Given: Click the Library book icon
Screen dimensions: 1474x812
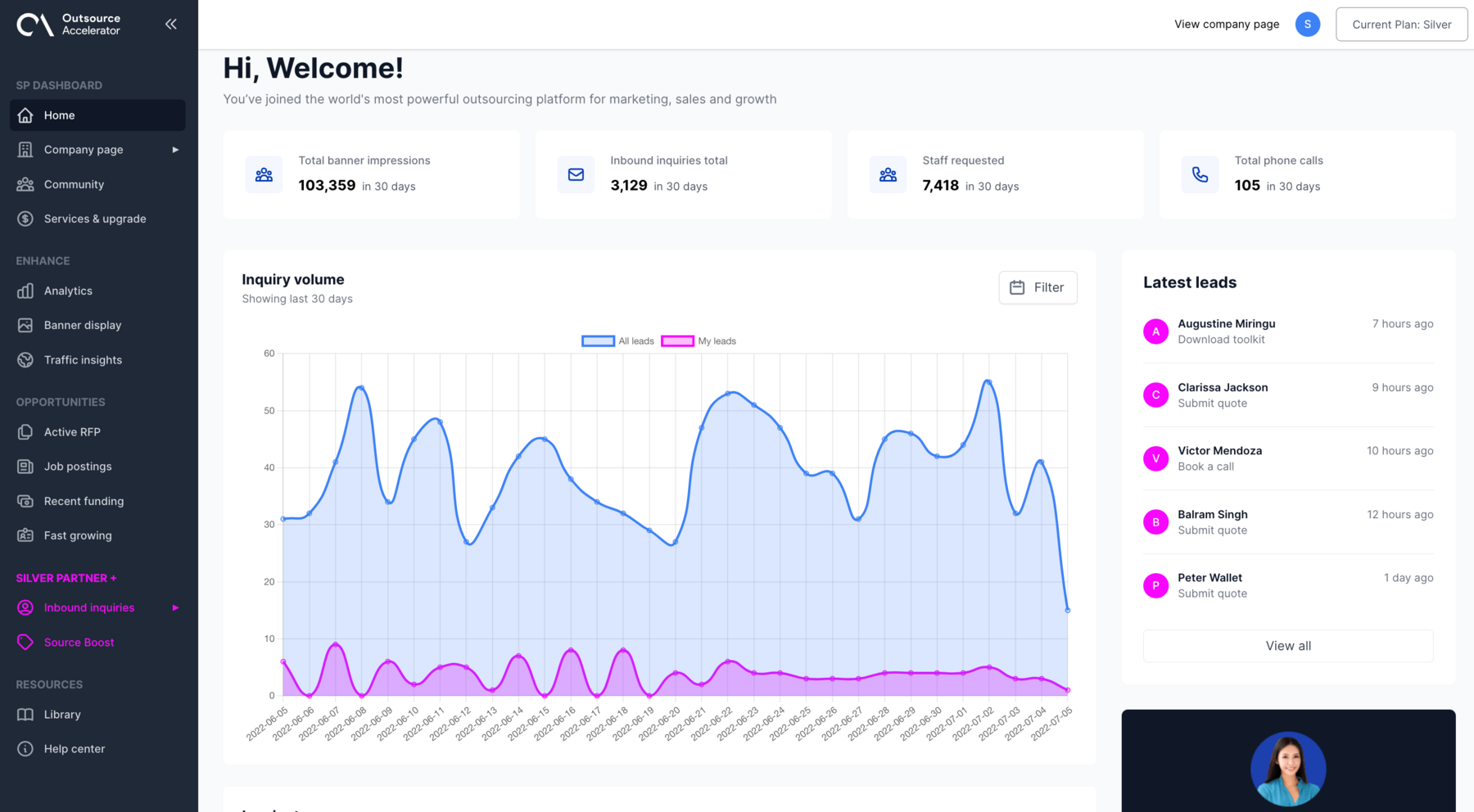Looking at the screenshot, I should pos(25,715).
